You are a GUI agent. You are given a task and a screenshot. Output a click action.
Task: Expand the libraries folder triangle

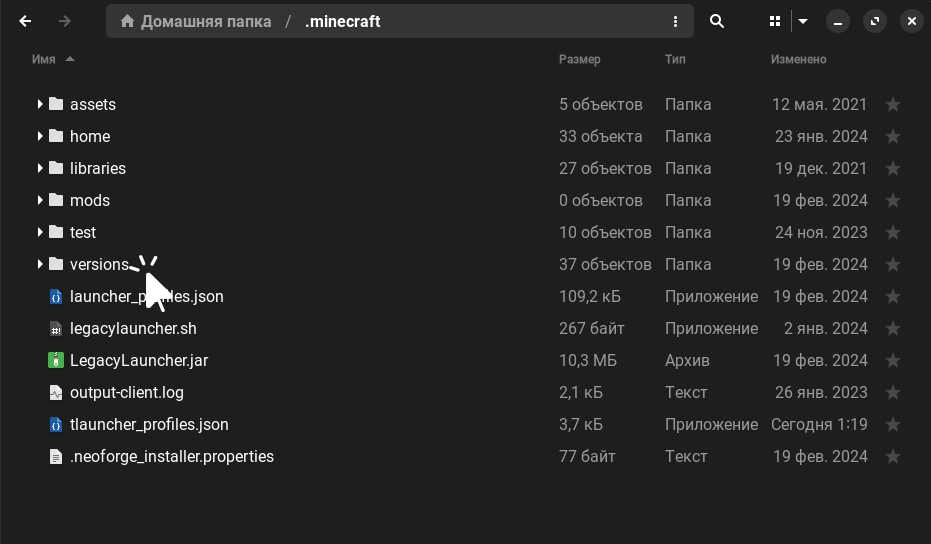click(x=40, y=168)
